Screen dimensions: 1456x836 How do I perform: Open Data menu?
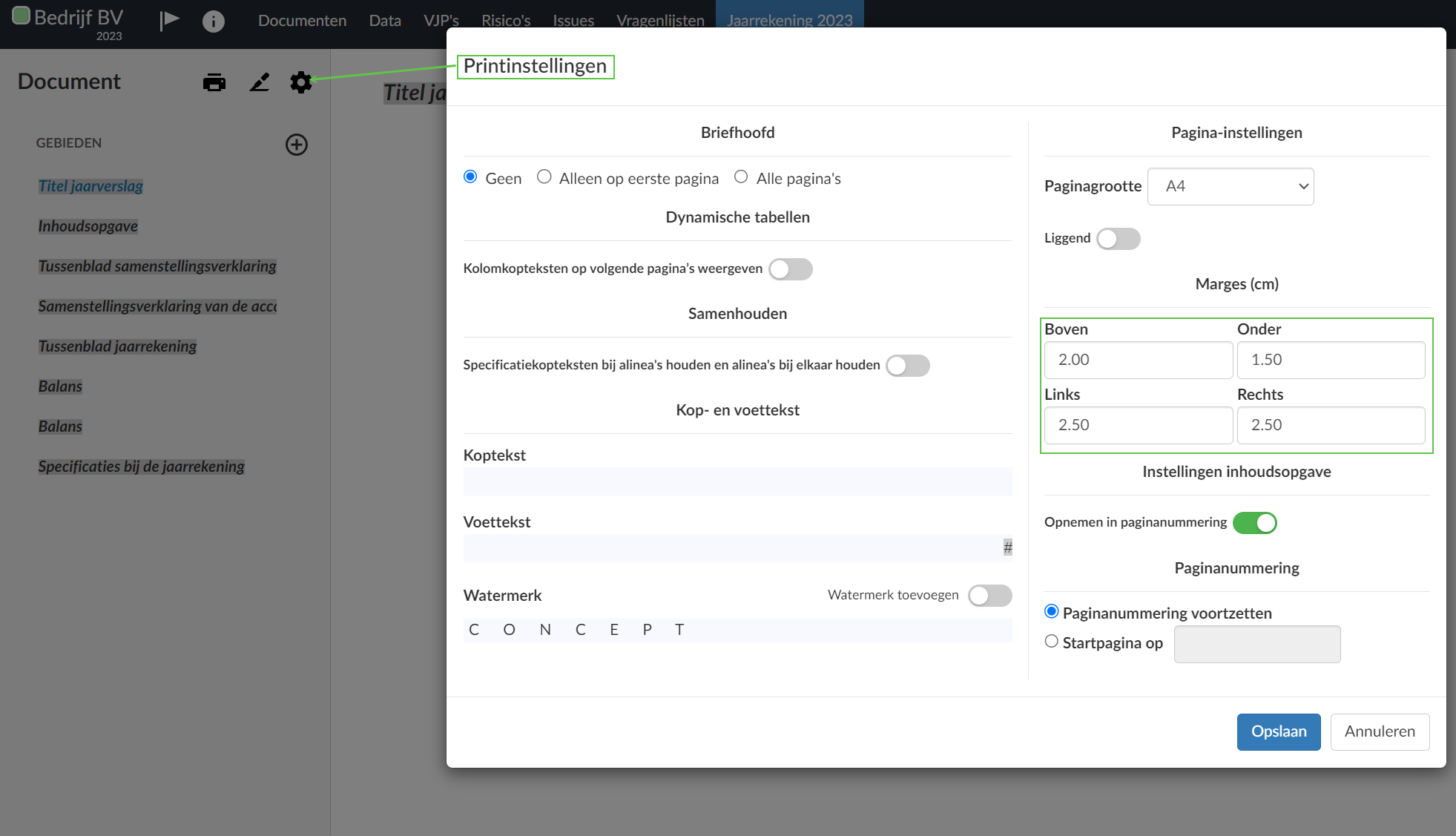click(x=385, y=21)
